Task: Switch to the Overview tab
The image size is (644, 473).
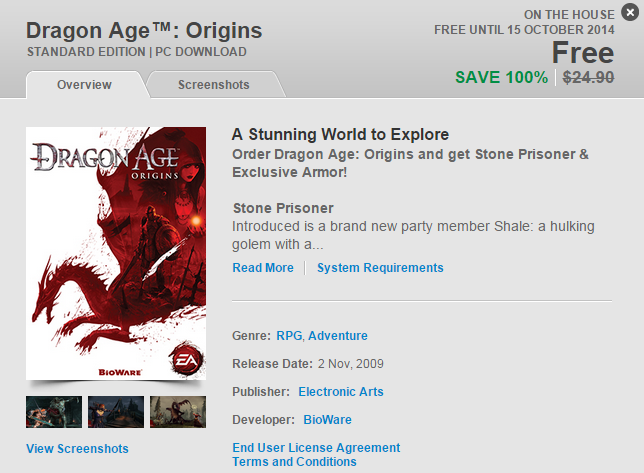Action: point(84,85)
